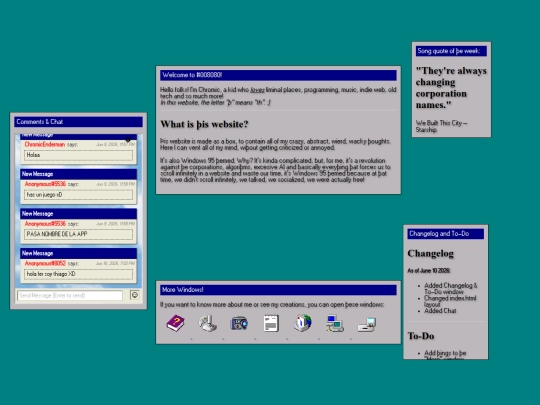Click the More Windows title bar

pyautogui.click(x=278, y=290)
